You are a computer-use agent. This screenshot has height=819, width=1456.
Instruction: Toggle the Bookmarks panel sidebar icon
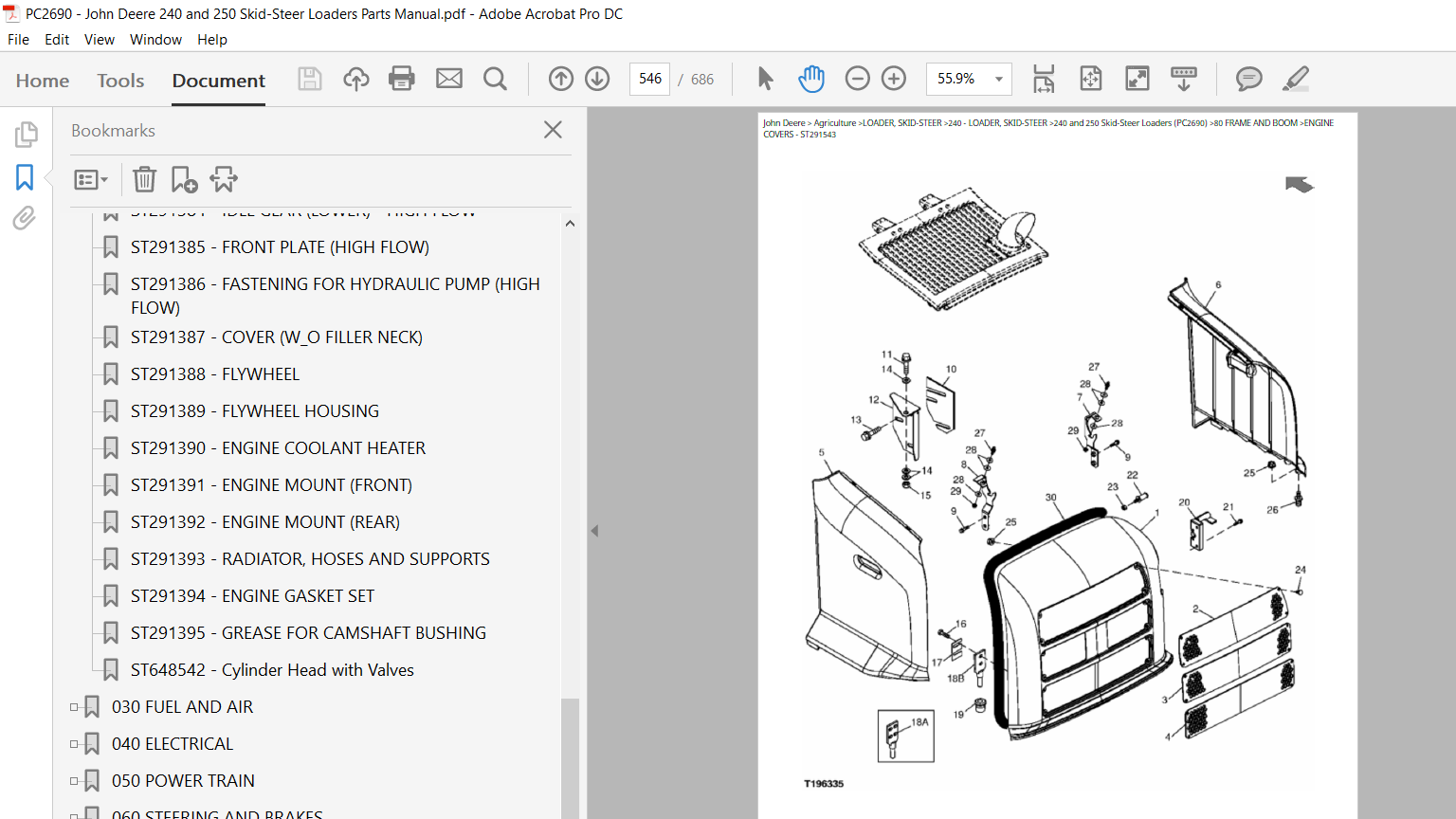[25, 176]
